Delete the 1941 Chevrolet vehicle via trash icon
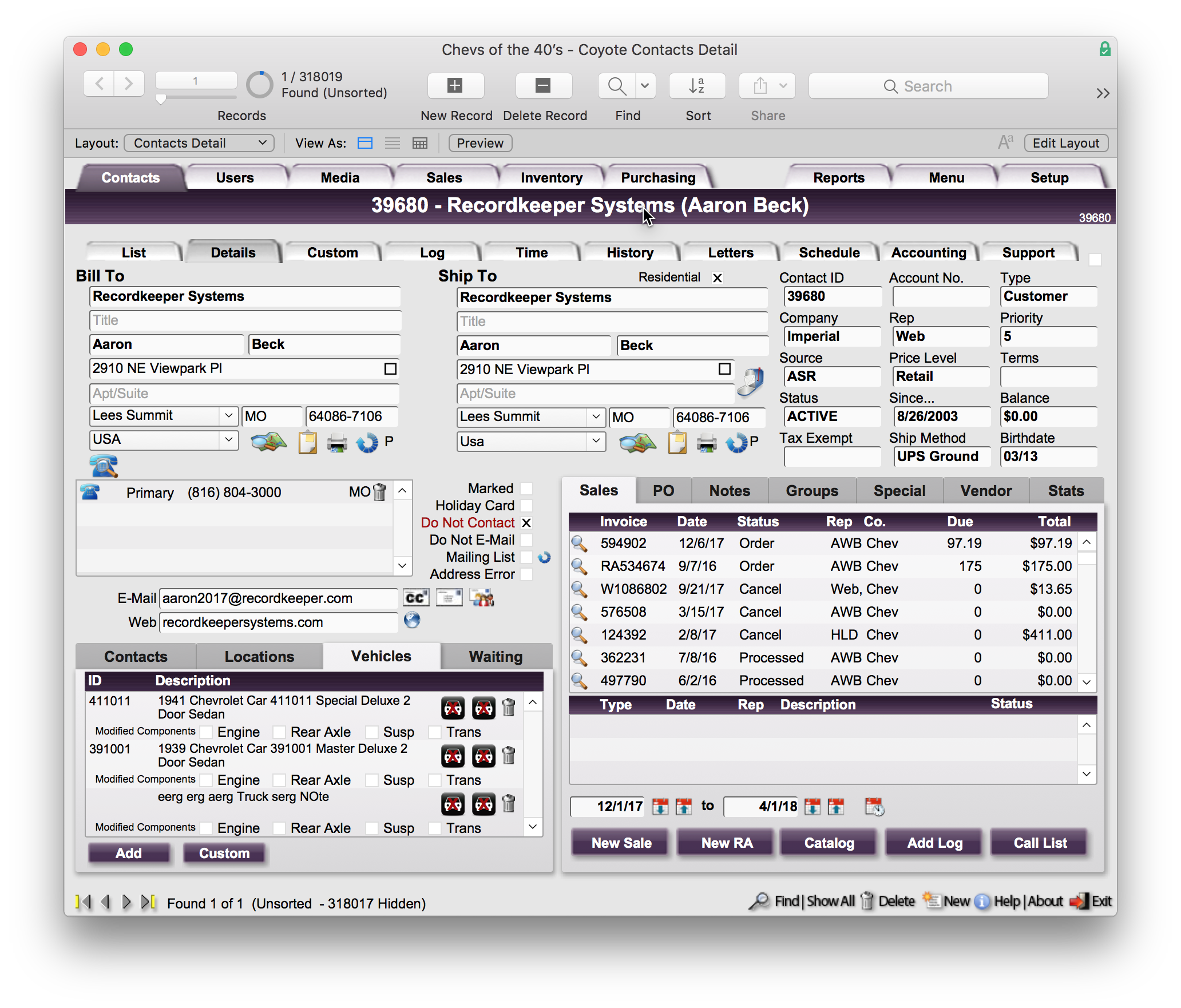 pyautogui.click(x=509, y=708)
